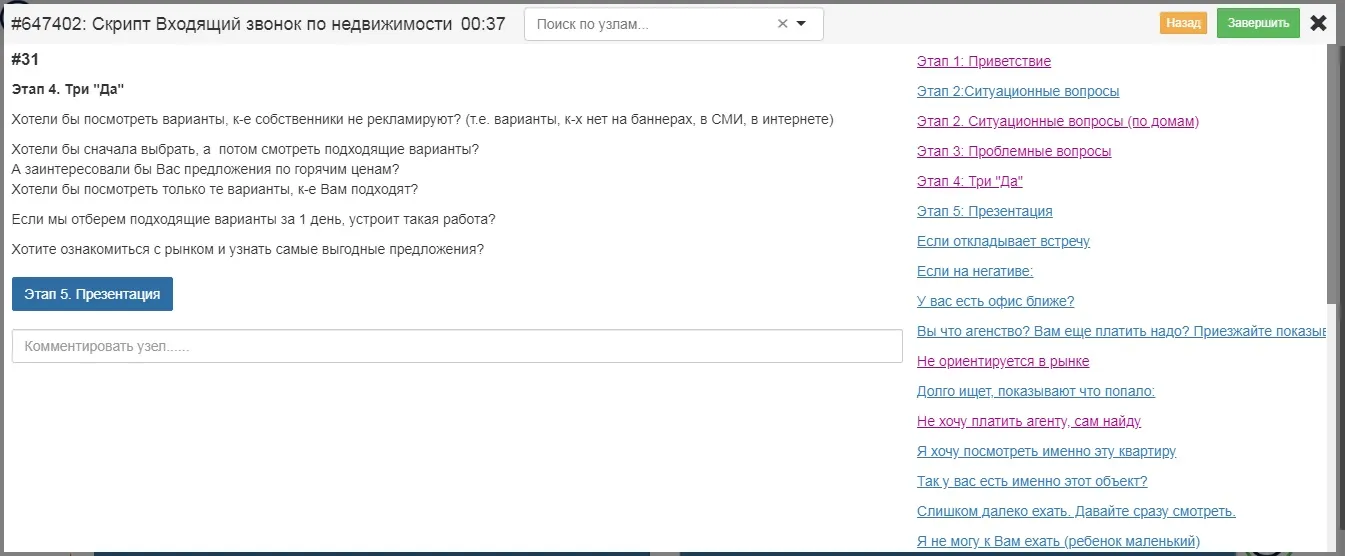Image resolution: width=1345 pixels, height=556 pixels.
Task: Open Этап 2. Ситуационные вопросы (по домам) link
Action: pos(1057,121)
